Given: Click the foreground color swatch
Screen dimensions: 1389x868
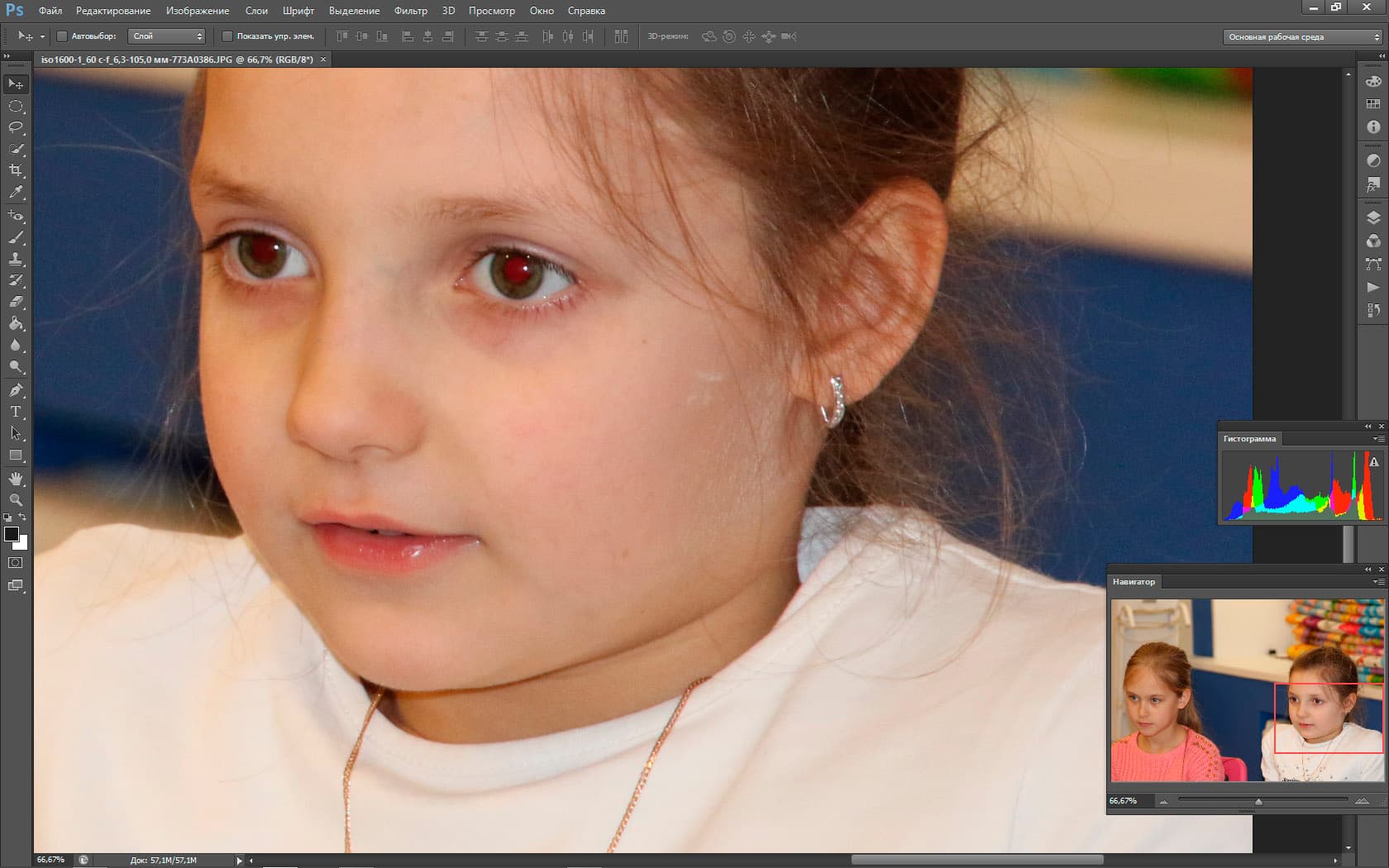Looking at the screenshot, I should 12,534.
